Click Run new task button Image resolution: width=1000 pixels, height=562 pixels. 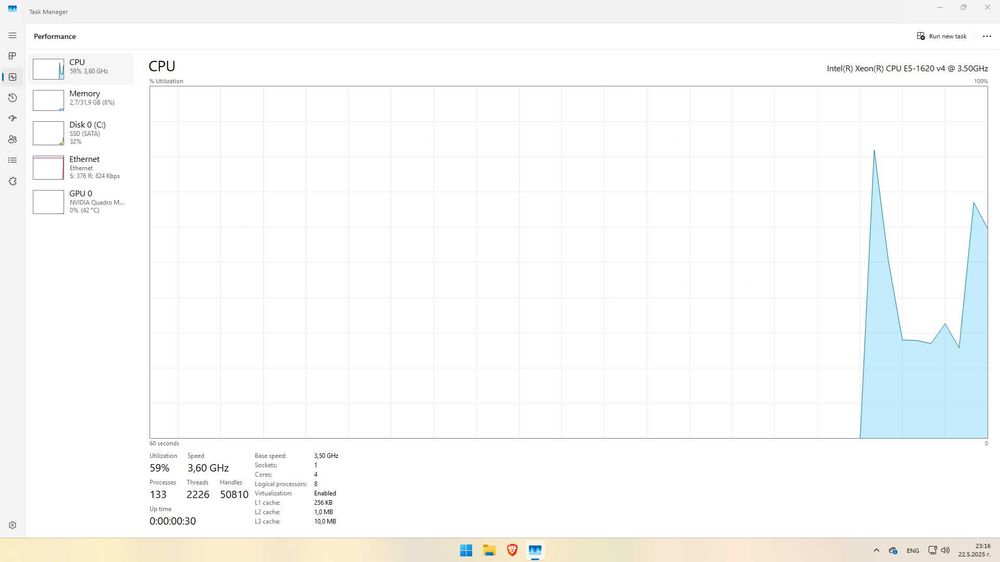point(941,36)
